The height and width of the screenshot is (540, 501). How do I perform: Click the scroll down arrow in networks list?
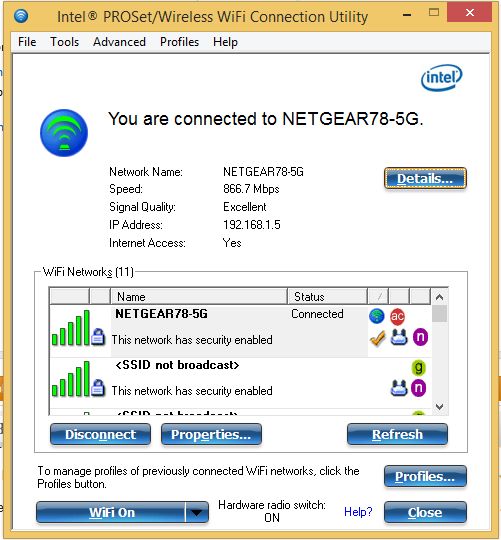pyautogui.click(x=439, y=407)
